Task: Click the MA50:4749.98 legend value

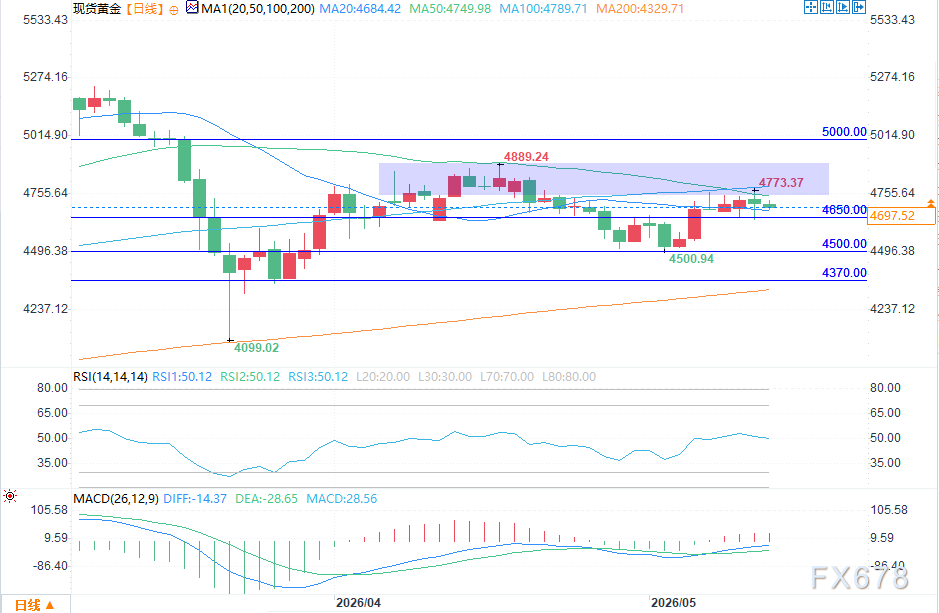Action: point(450,9)
